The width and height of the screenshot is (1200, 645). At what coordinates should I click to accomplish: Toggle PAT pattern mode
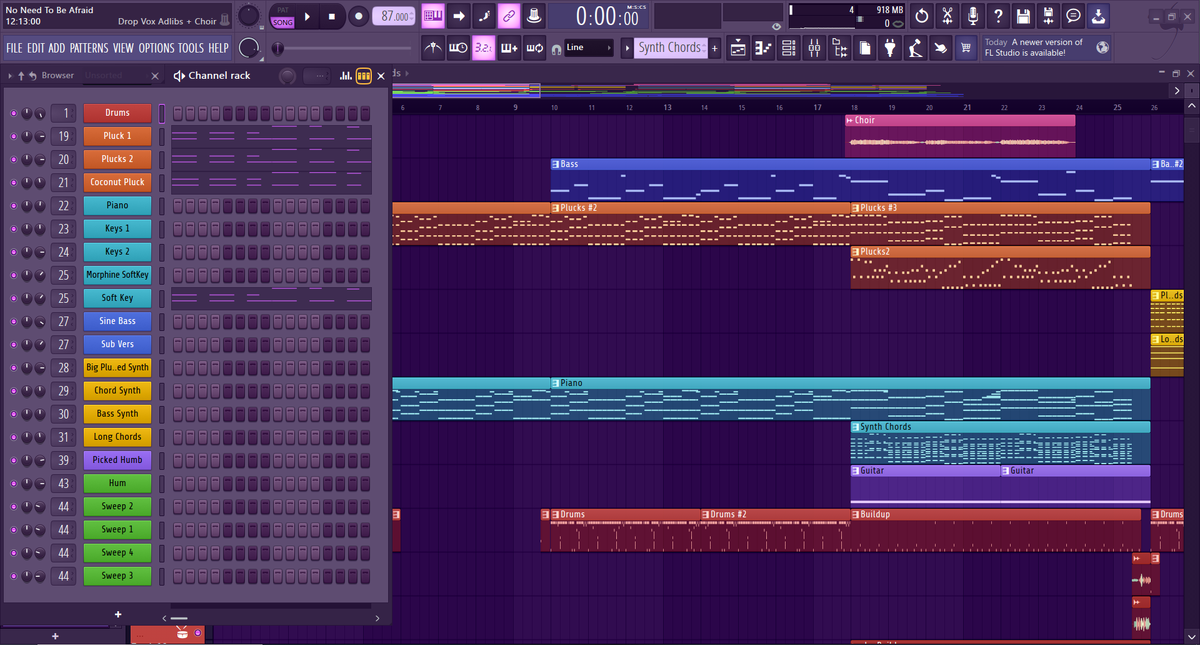pyautogui.click(x=283, y=9)
